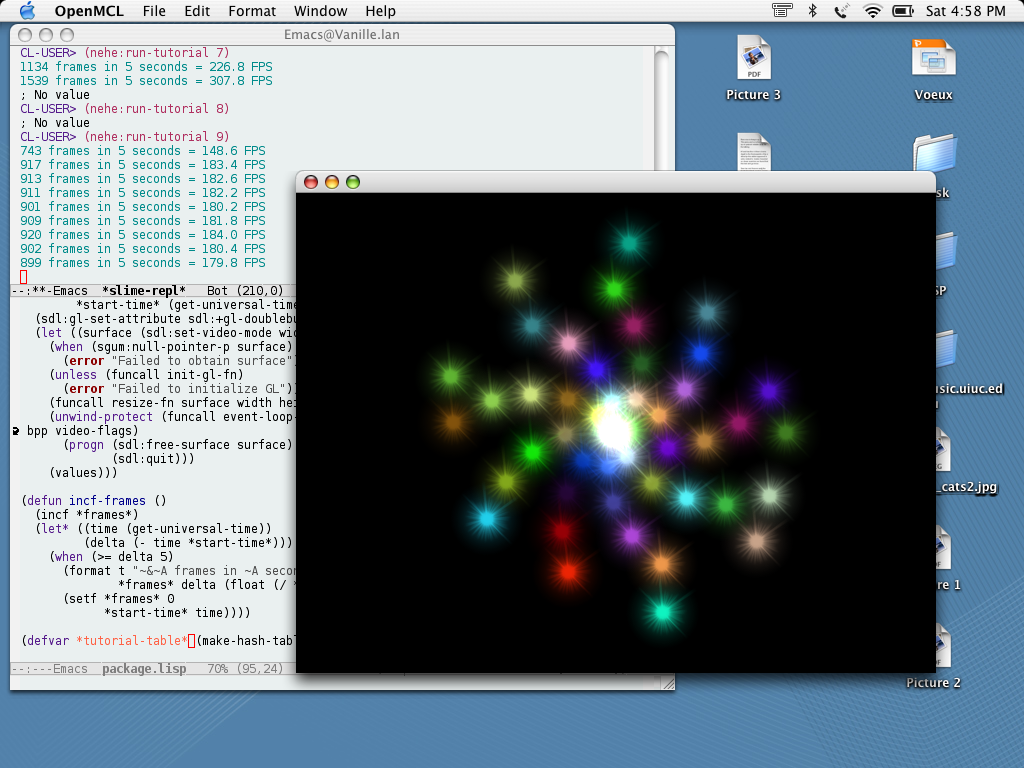This screenshot has height=768, width=1024.
Task: Open the Edit menu
Action: [197, 11]
